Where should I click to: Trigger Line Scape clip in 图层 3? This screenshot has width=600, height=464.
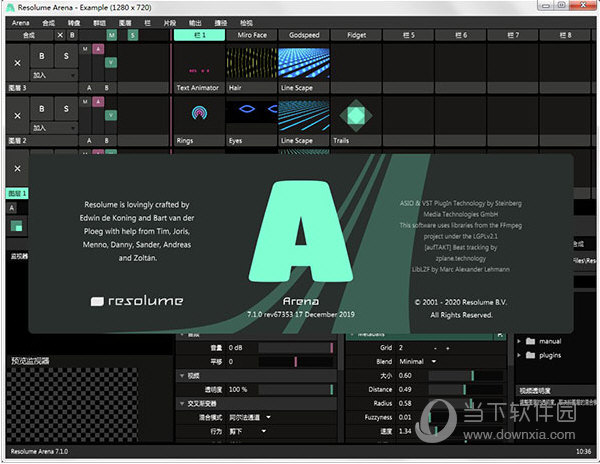point(304,63)
